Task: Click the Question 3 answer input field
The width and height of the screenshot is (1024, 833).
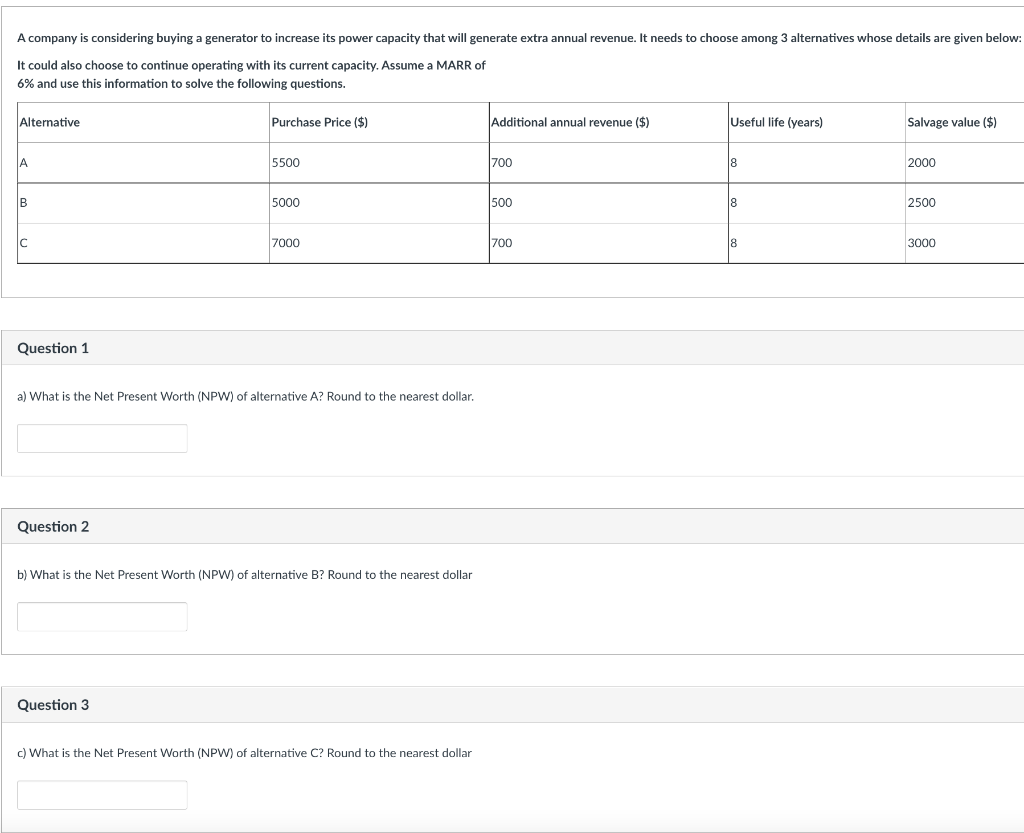Action: click(x=102, y=794)
